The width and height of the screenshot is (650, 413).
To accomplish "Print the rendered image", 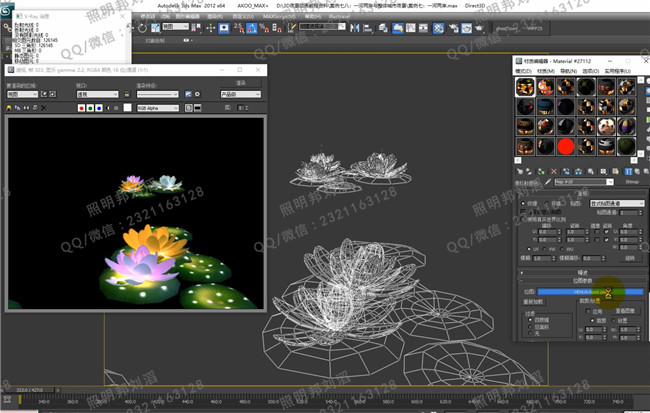I will coord(35,108).
